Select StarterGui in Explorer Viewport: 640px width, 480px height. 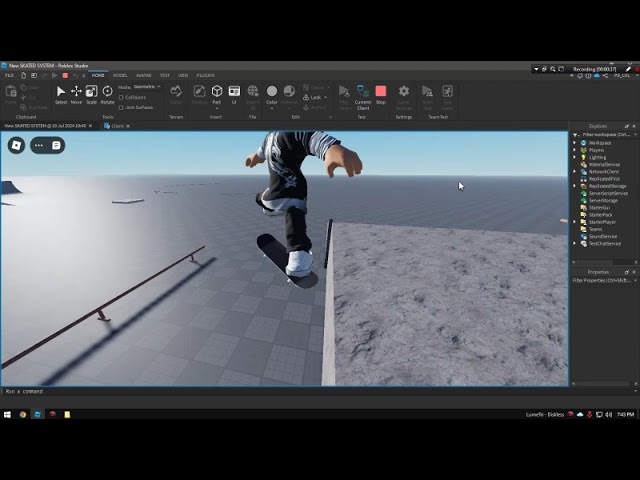[x=599, y=207]
